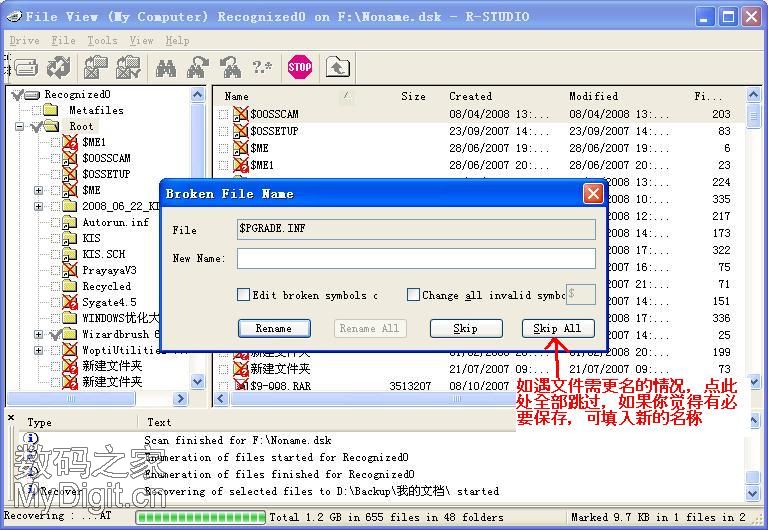Screen dimensions: 768x530
Task: Click the folder tree horizontal scrollbar
Action: point(97,399)
